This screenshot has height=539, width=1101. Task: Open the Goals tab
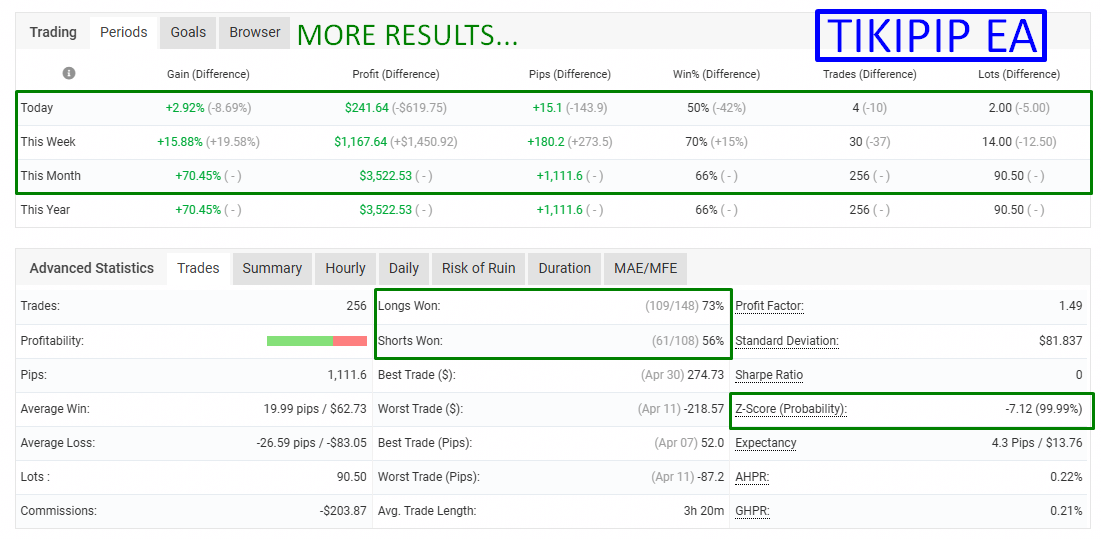point(188,32)
